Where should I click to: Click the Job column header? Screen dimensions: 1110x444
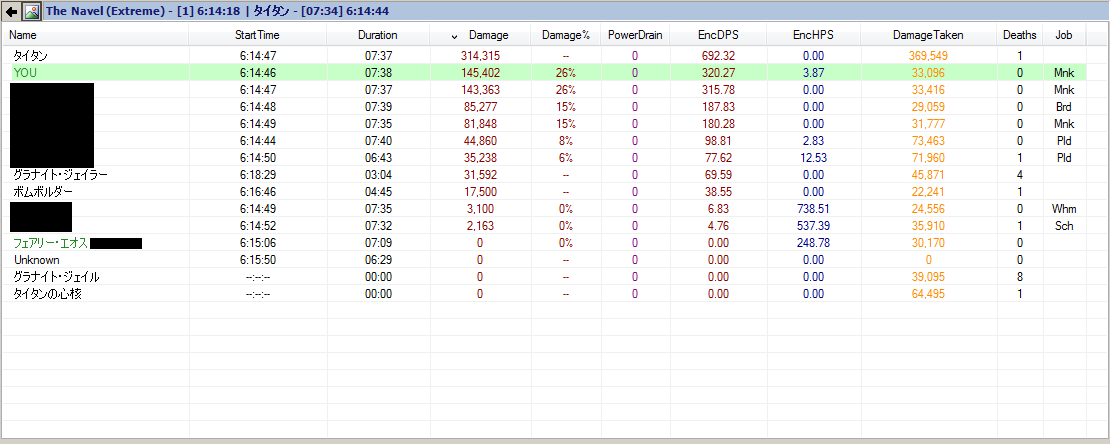point(1064,35)
